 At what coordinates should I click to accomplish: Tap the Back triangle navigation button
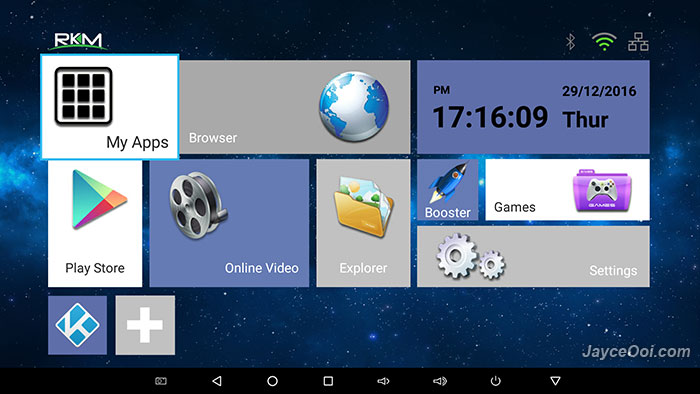(217, 381)
